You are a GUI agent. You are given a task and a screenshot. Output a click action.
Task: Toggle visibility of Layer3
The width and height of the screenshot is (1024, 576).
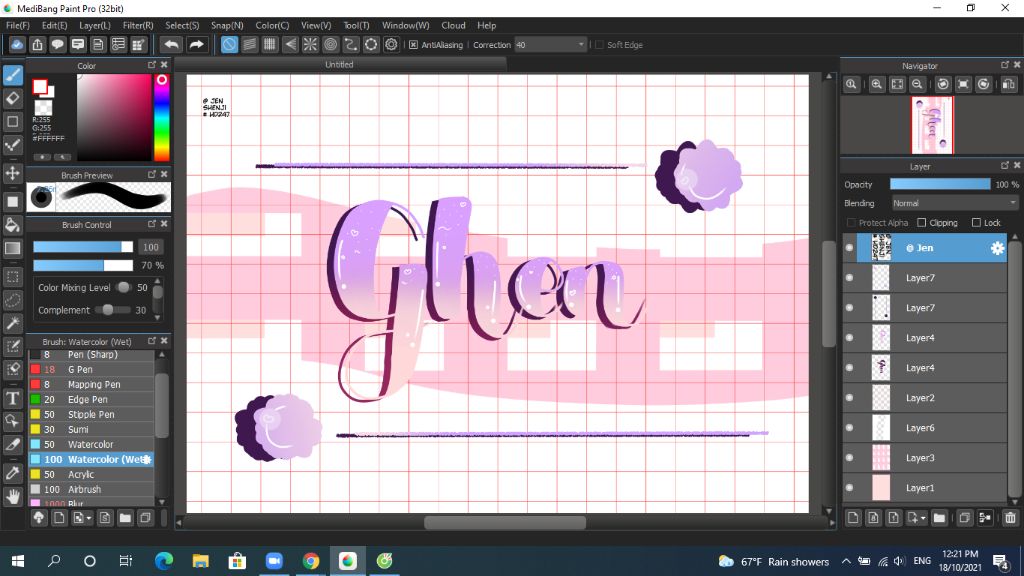(x=849, y=458)
